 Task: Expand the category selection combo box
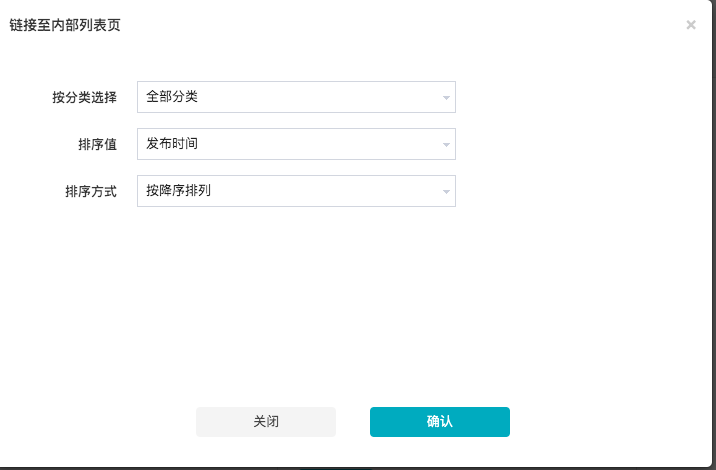click(296, 97)
